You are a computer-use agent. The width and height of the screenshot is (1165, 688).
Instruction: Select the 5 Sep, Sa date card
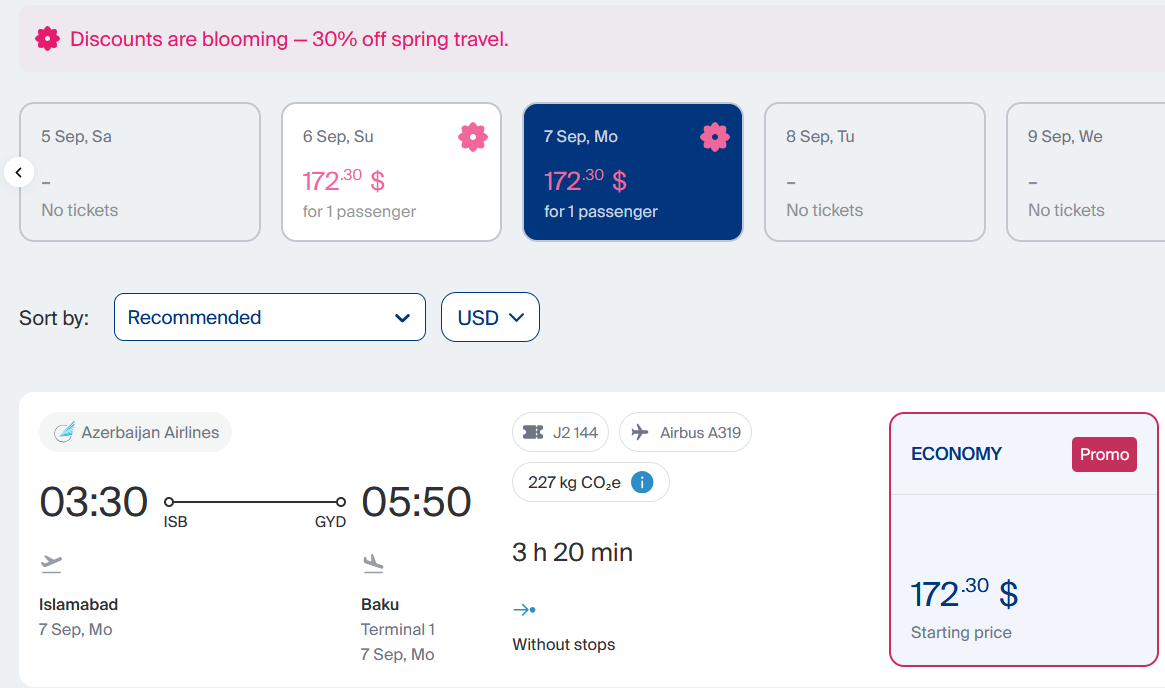click(x=140, y=172)
